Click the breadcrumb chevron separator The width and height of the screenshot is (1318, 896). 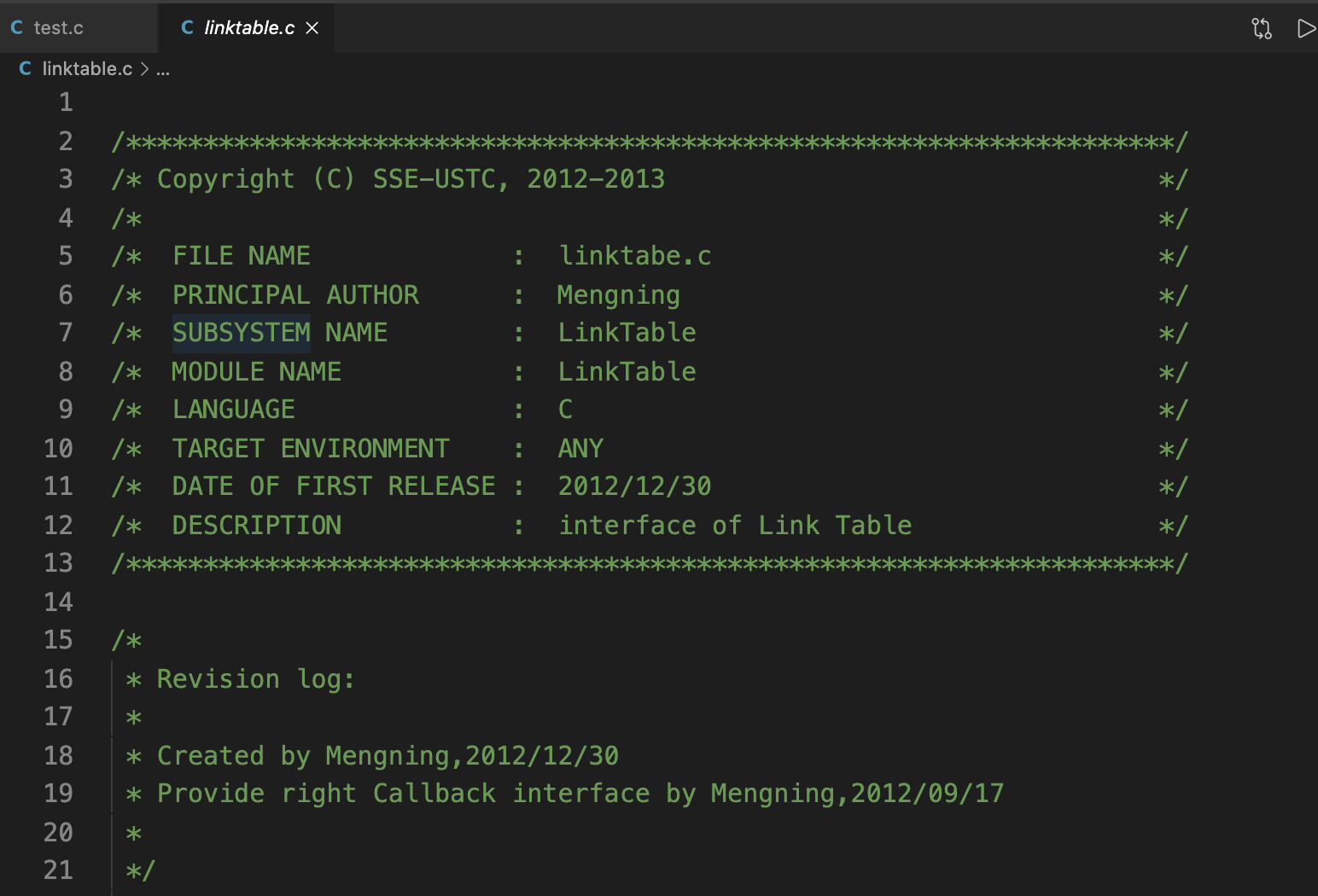pyautogui.click(x=144, y=69)
